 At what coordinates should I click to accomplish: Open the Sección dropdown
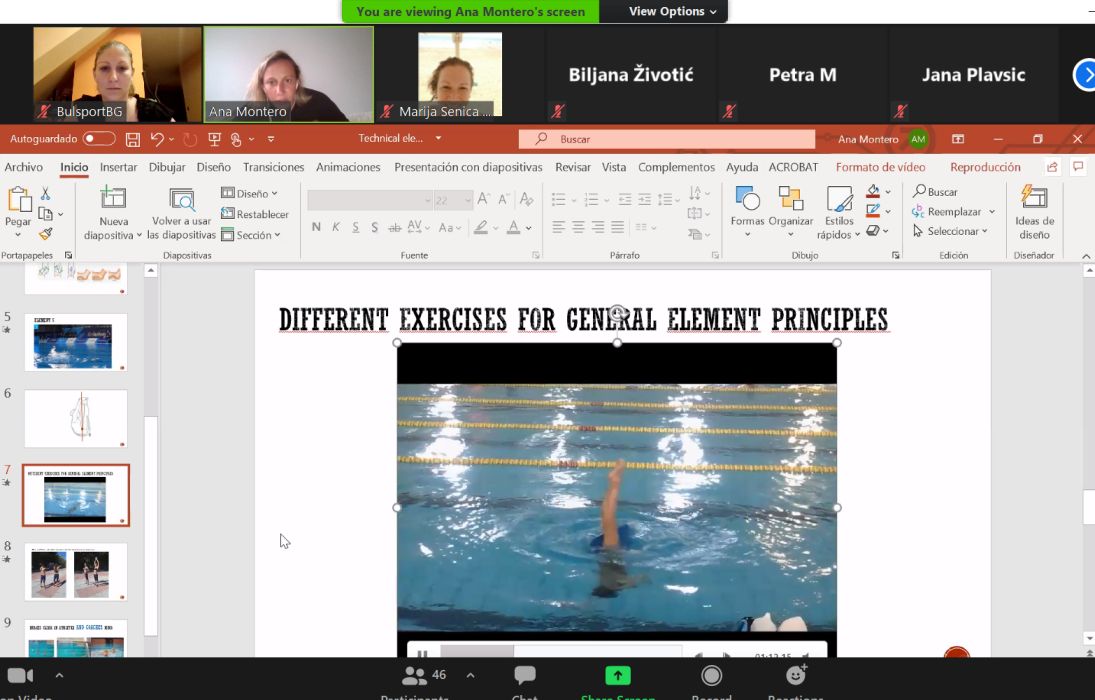pyautogui.click(x=251, y=235)
